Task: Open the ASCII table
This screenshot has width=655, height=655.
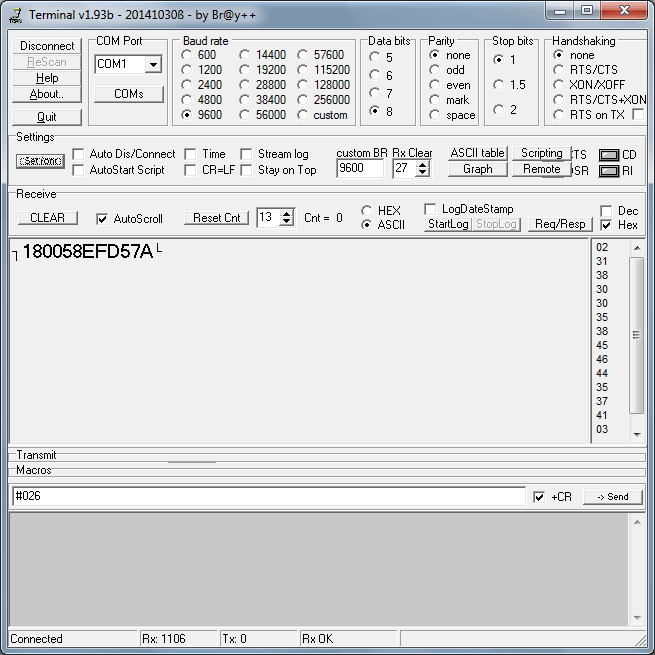Action: [x=477, y=153]
